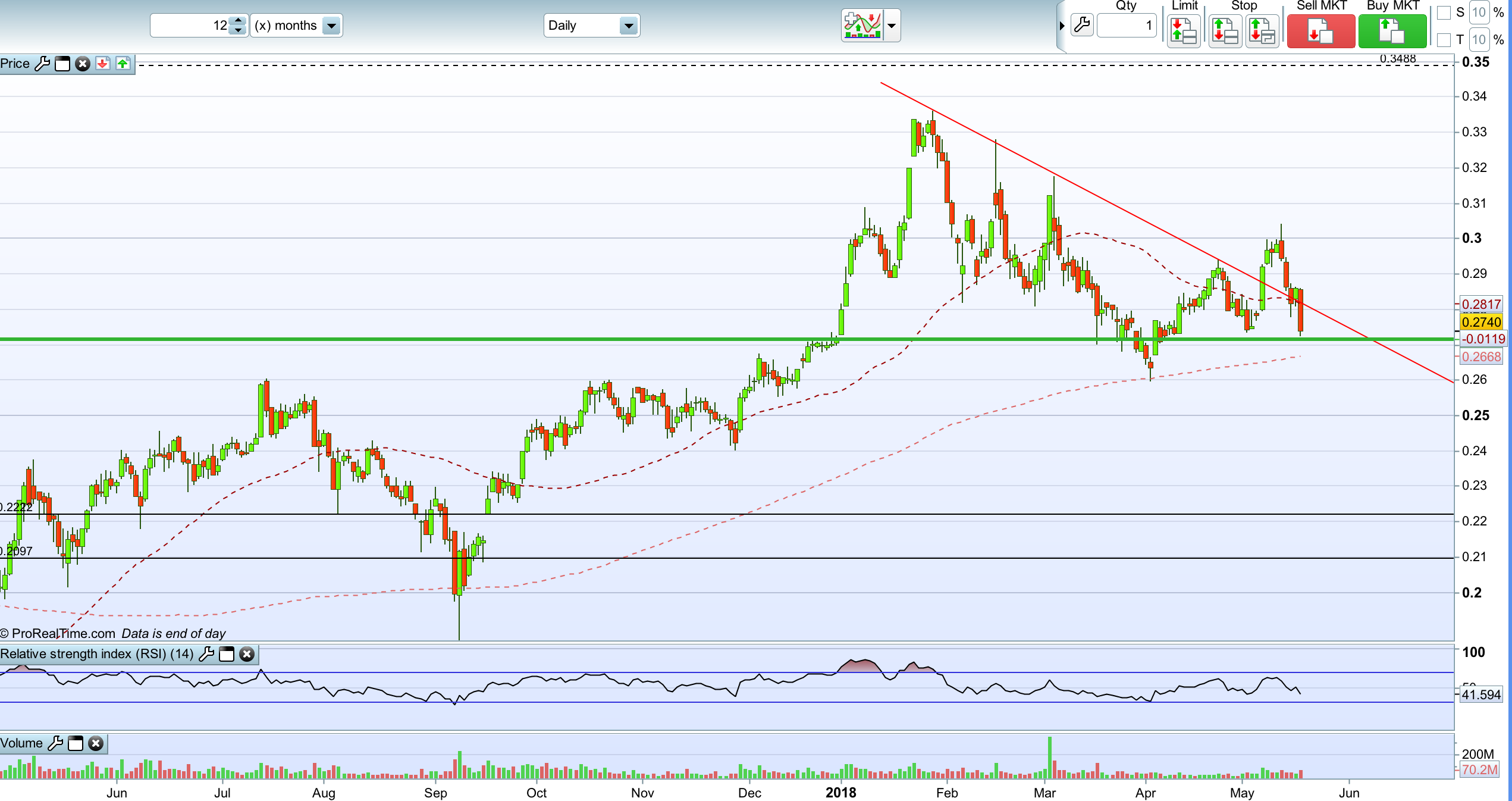Toggle the Volume panel window icon
Image resolution: width=1512 pixels, height=801 pixels.
point(76,743)
